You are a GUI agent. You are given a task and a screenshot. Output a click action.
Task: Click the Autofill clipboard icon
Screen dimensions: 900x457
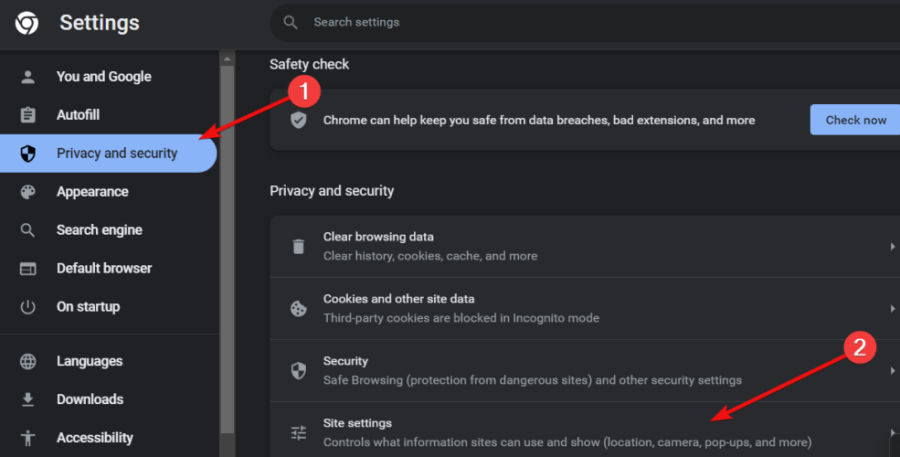pyautogui.click(x=28, y=115)
